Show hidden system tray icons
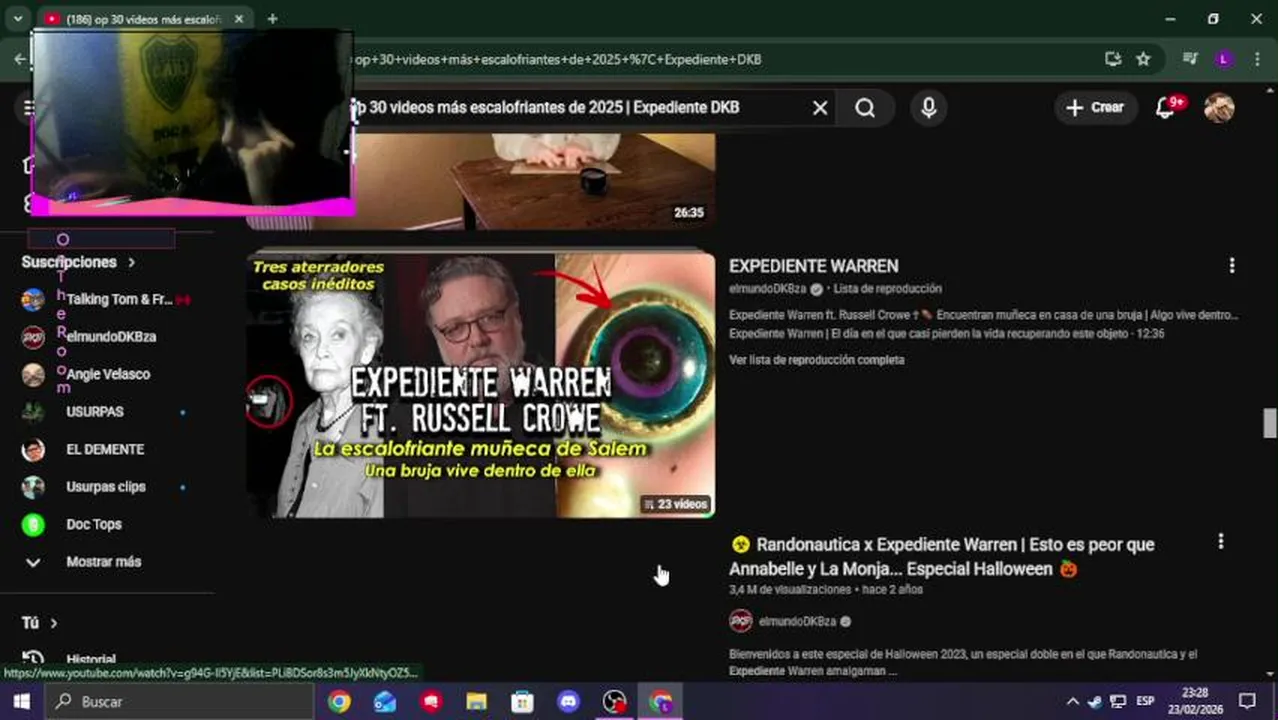The height and width of the screenshot is (720, 1278). point(1073,702)
